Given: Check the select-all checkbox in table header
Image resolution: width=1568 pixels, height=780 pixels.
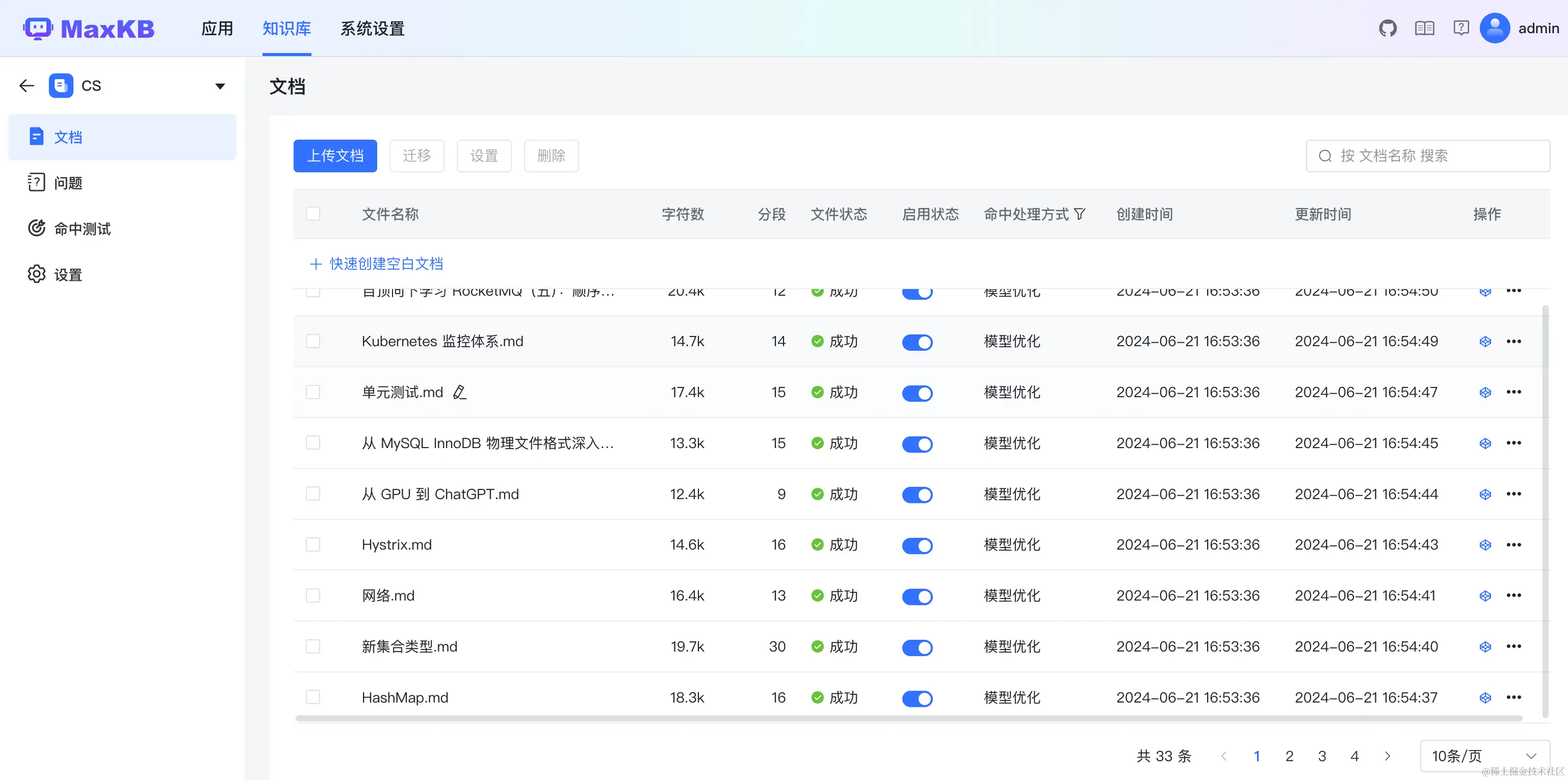Looking at the screenshot, I should click(313, 214).
